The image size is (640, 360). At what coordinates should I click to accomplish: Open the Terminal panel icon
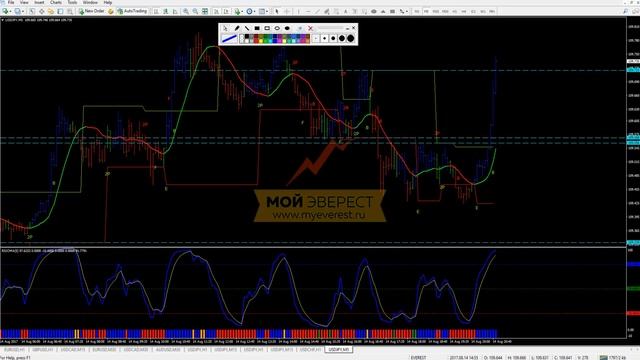coord(60,11)
